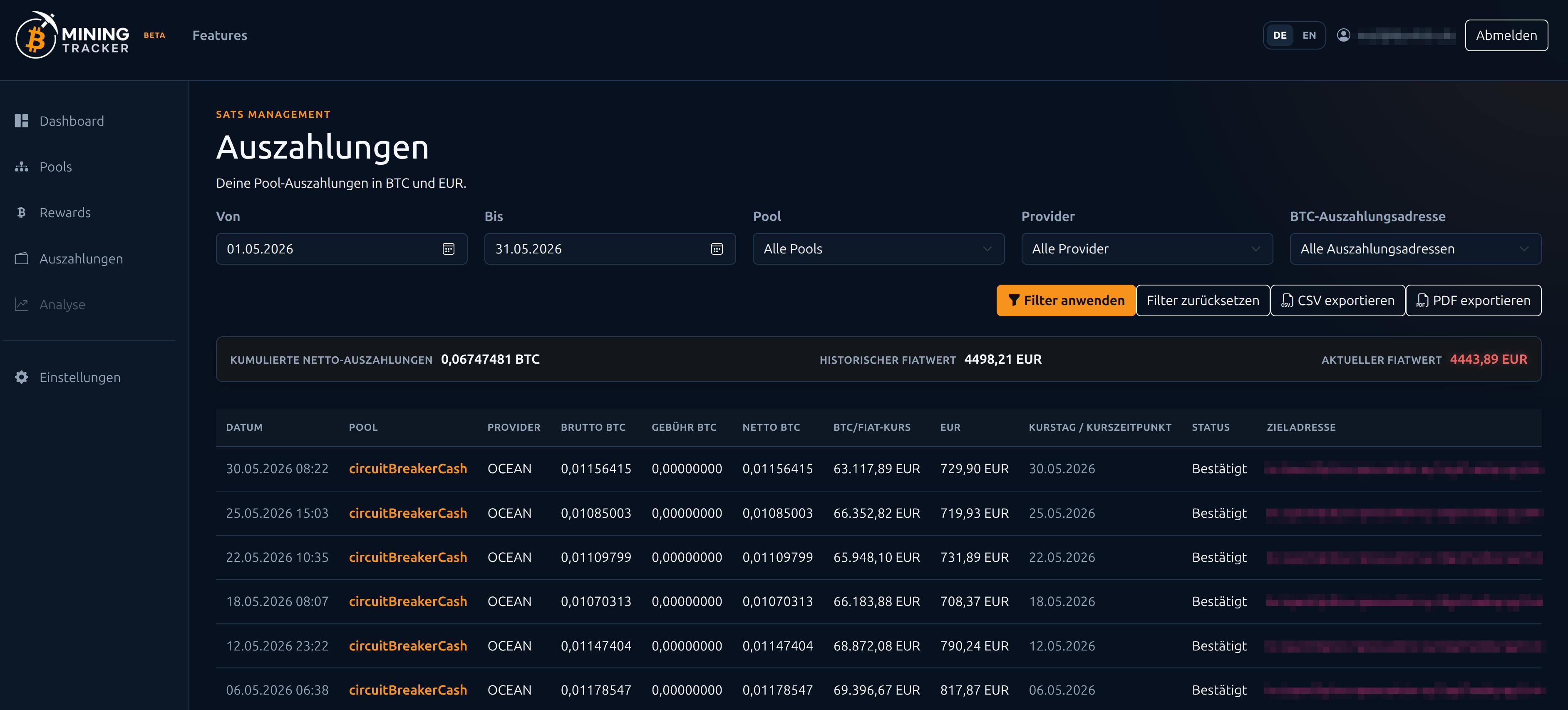Open Einstellungen in the sidebar
This screenshot has width=1568, height=710.
click(x=80, y=377)
